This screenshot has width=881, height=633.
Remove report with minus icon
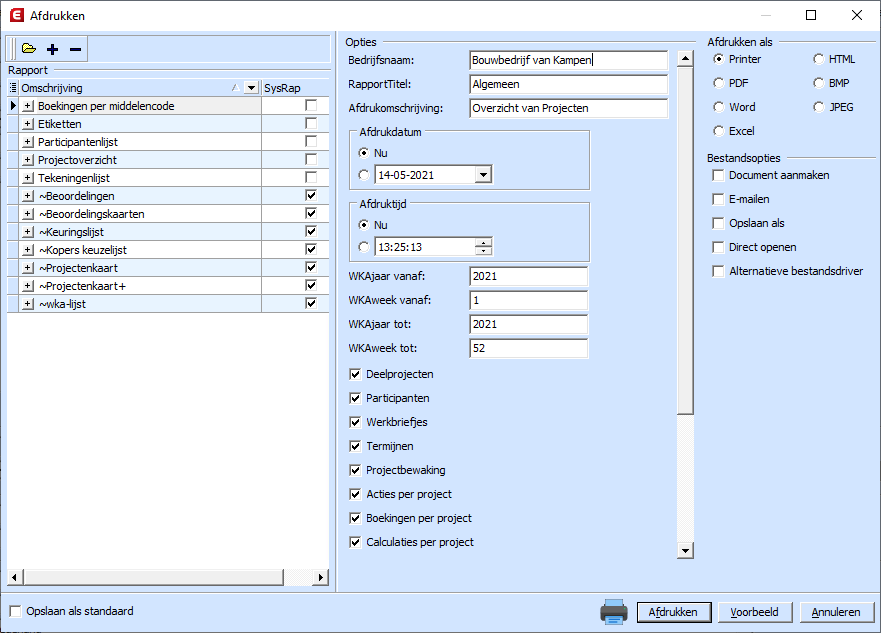tap(75, 49)
